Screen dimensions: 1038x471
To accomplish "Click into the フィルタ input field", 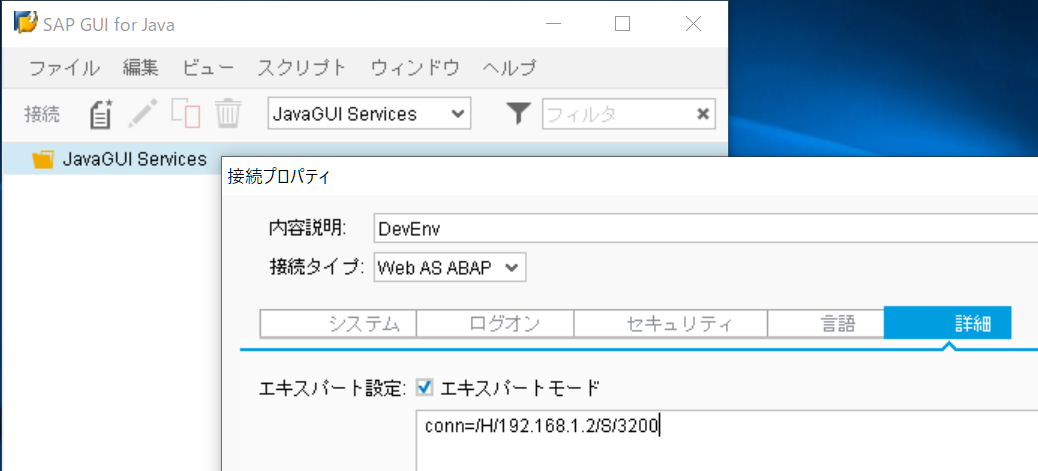I will point(619,114).
